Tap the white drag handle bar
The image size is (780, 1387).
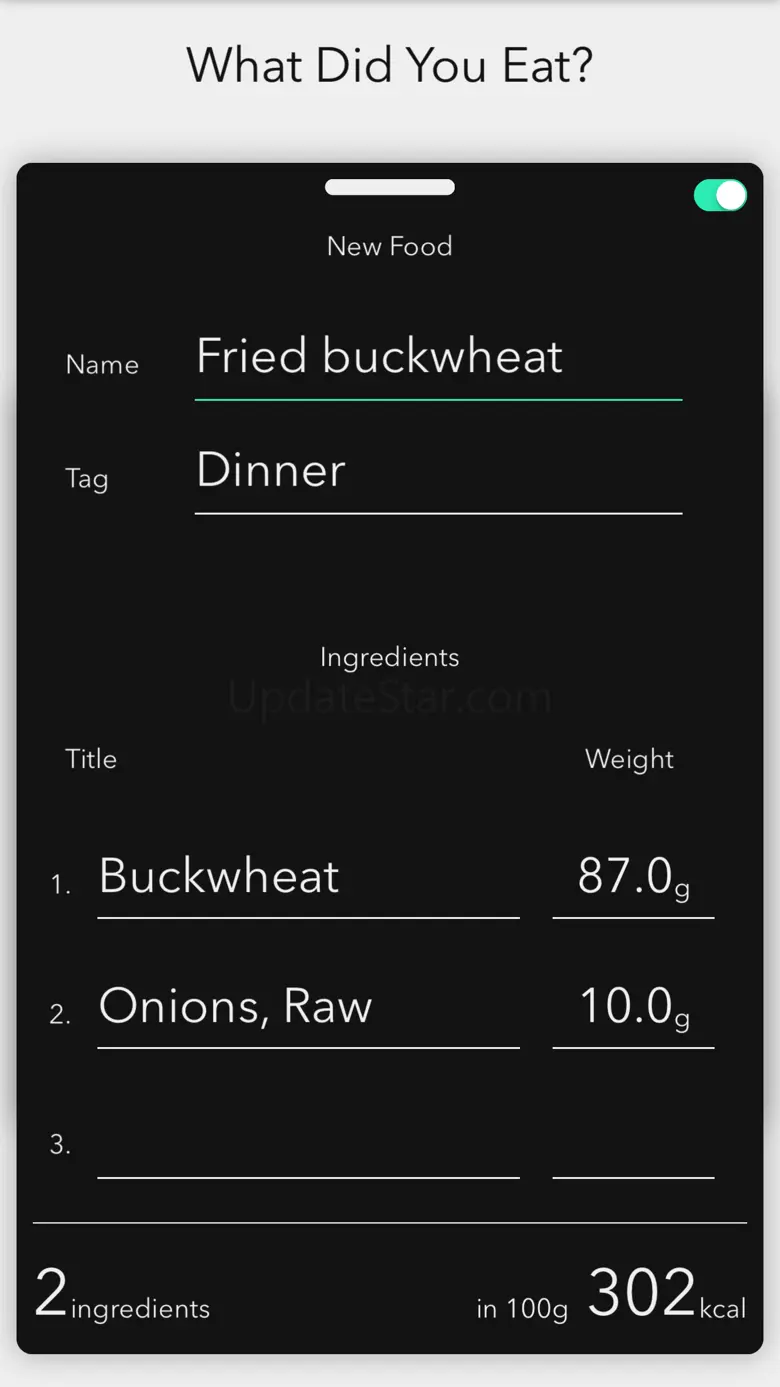390,187
